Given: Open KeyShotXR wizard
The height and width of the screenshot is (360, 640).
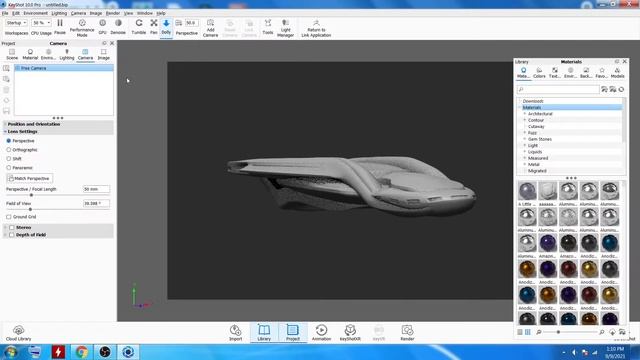Looking at the screenshot, I should [x=350, y=333].
